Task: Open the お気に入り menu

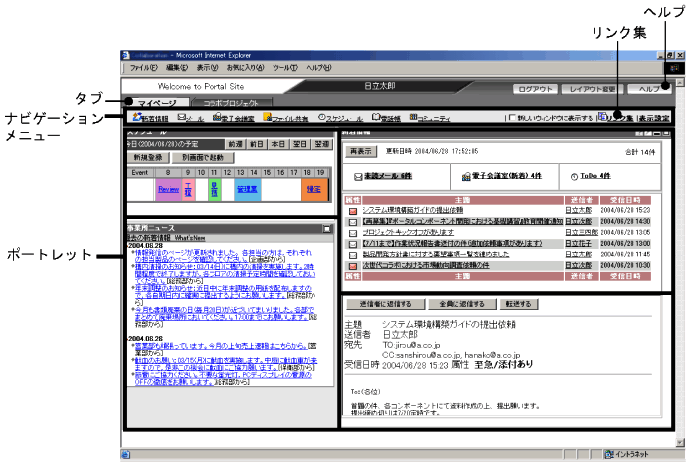Action: 245,68
